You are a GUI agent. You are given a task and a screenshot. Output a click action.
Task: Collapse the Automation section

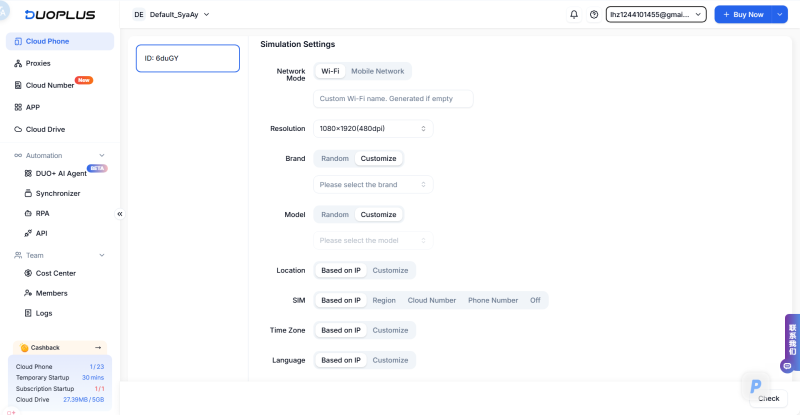pos(102,156)
